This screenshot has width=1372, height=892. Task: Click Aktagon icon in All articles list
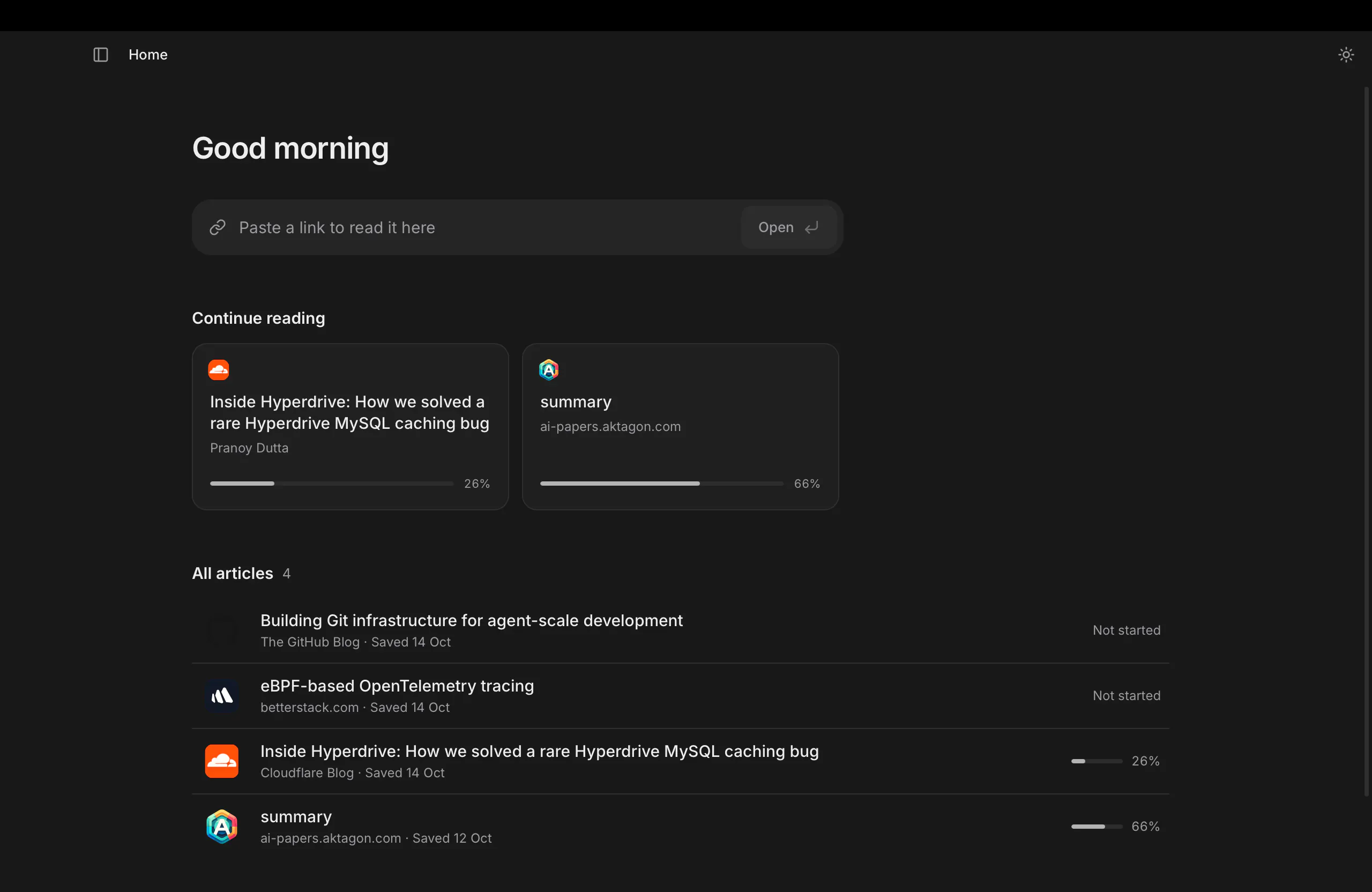222,827
